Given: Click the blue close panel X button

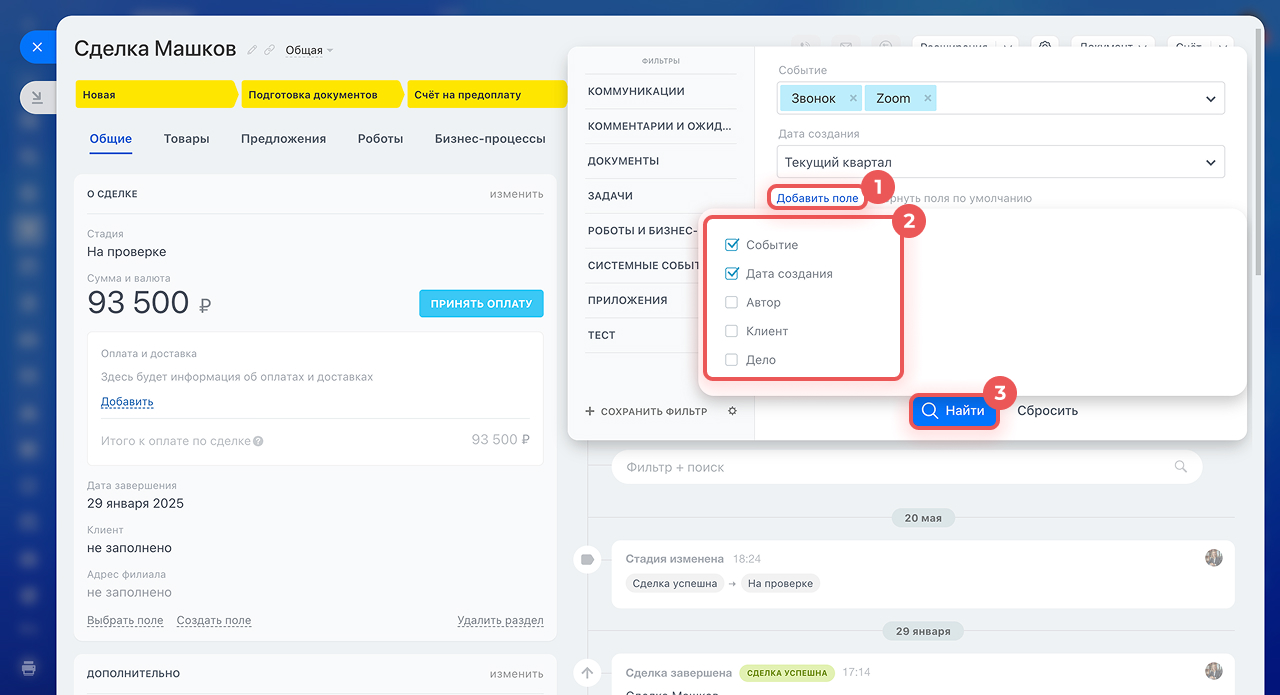Looking at the screenshot, I should tap(37, 47).
